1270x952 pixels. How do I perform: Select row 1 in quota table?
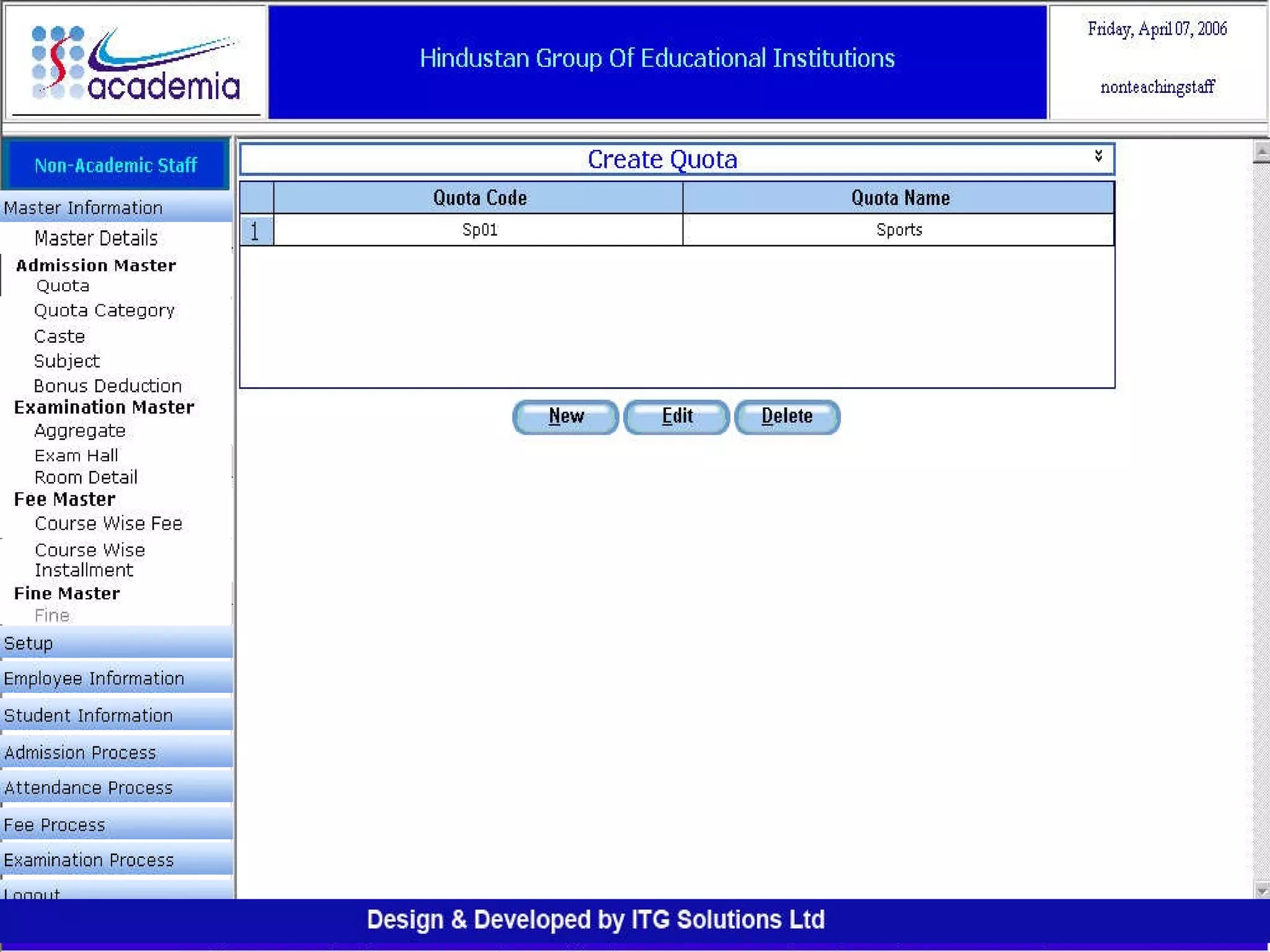[255, 231]
